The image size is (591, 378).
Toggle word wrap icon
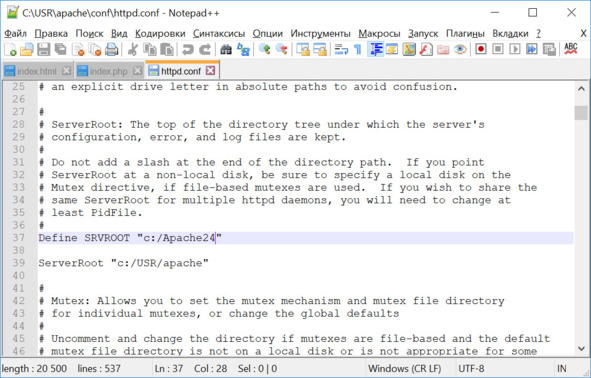341,50
